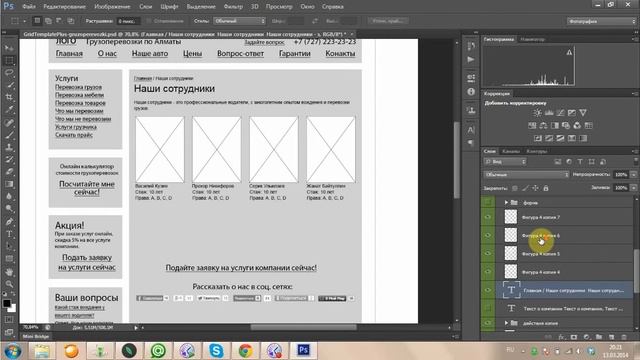Hide the selected Главная / Наши сотрудники layer
640x360 pixels.
click(x=488, y=290)
